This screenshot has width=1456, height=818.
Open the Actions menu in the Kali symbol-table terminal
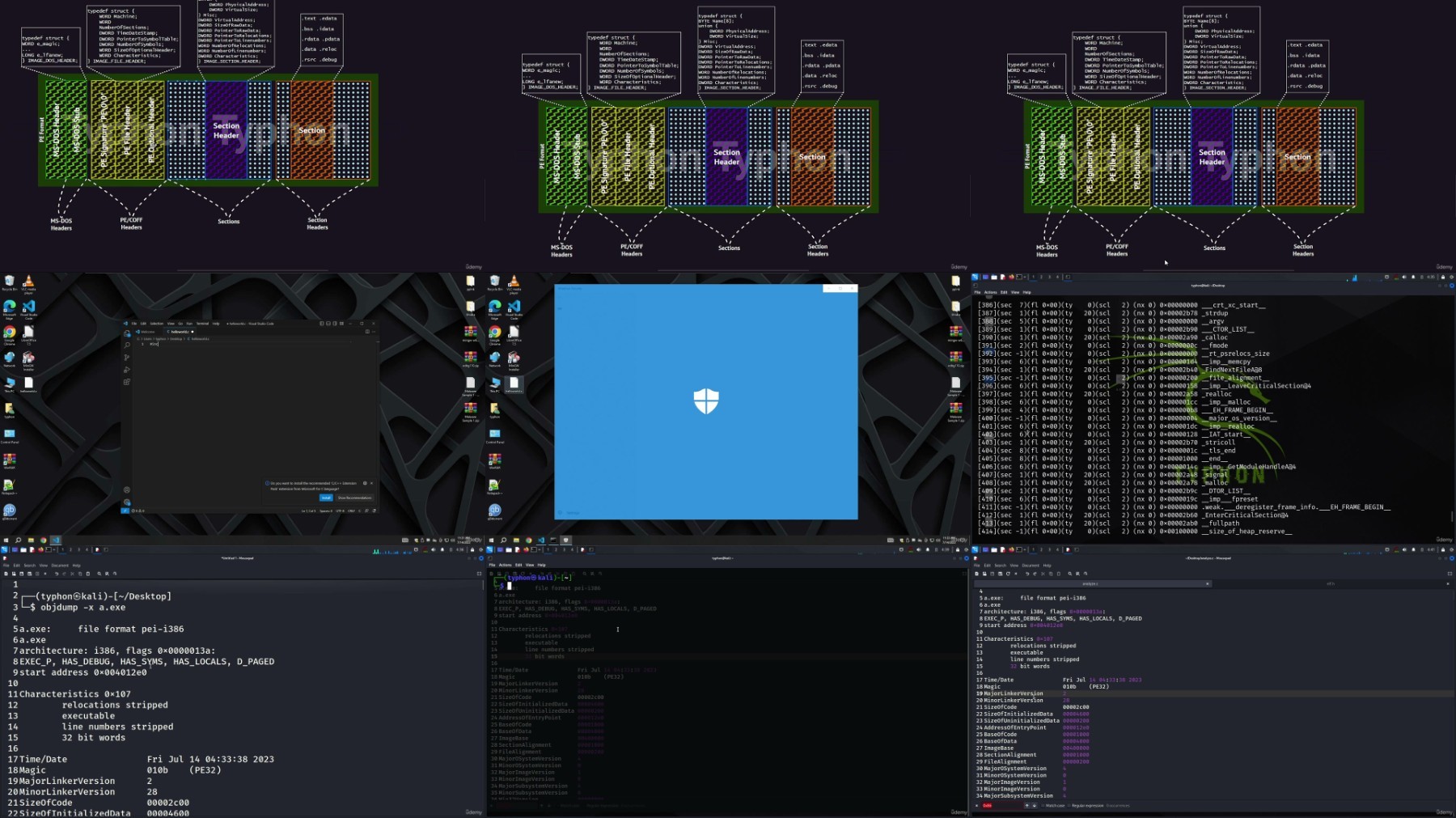(x=990, y=292)
